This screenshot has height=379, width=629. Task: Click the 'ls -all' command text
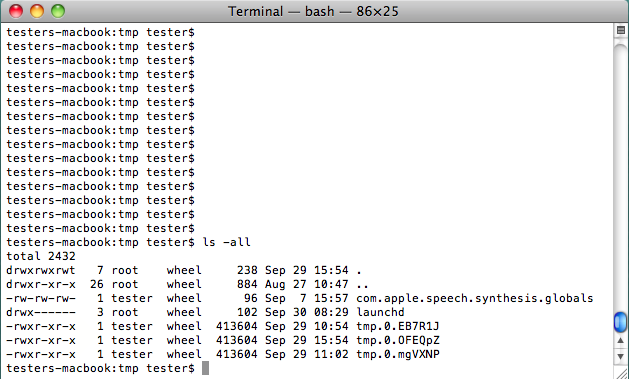click(x=227, y=242)
